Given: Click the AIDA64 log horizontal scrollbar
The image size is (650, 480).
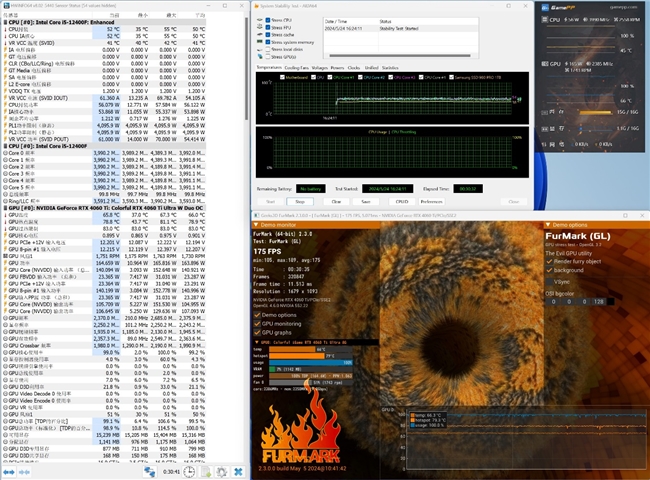Looking at the screenshot, I should 400,55.
